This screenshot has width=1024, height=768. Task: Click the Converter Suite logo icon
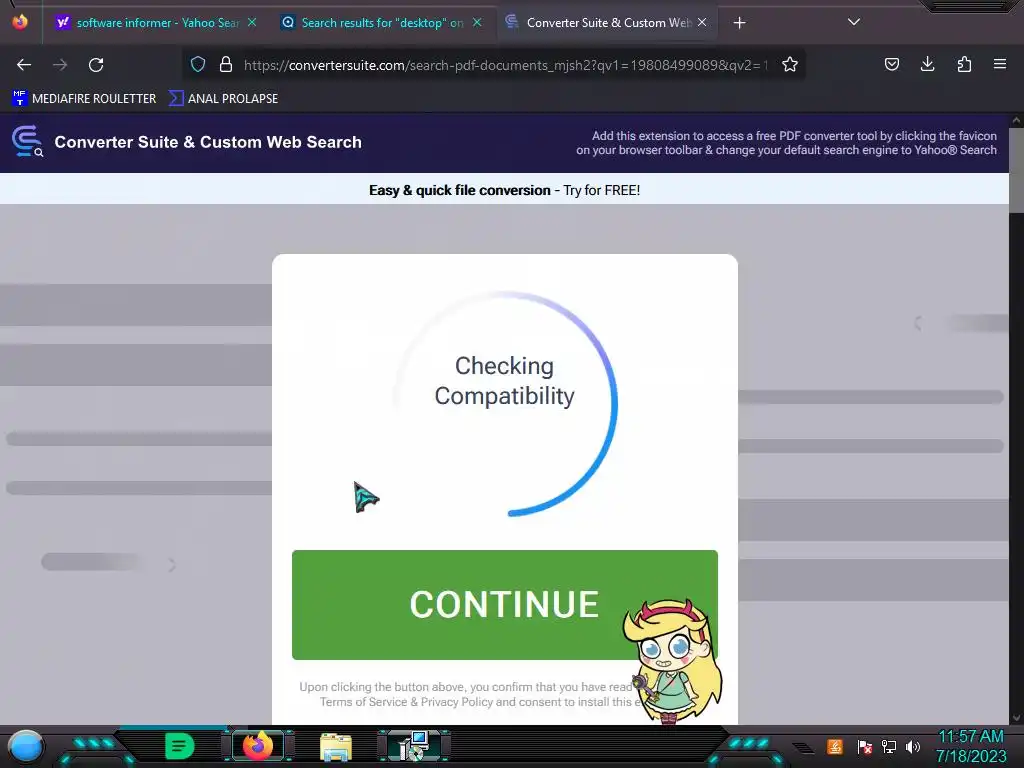point(27,141)
